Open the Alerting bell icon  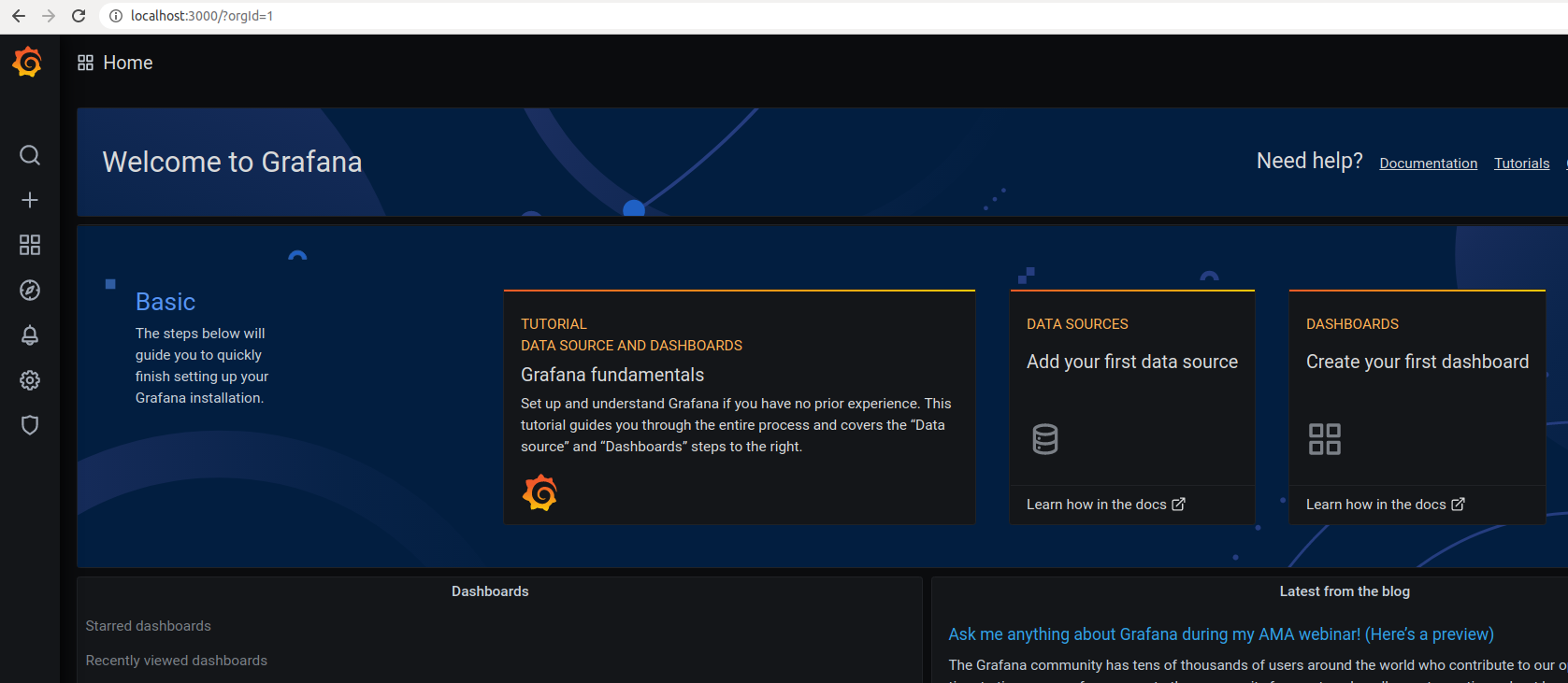click(30, 335)
